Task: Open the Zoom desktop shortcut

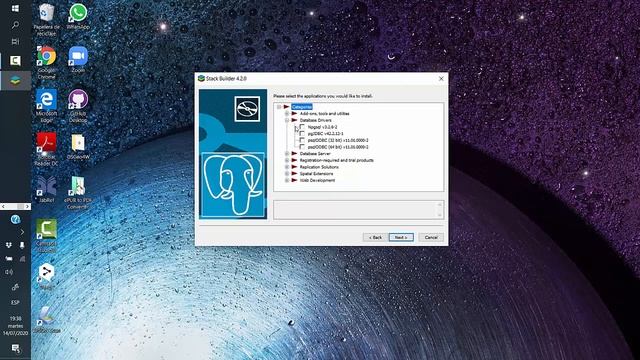Action: point(78,60)
